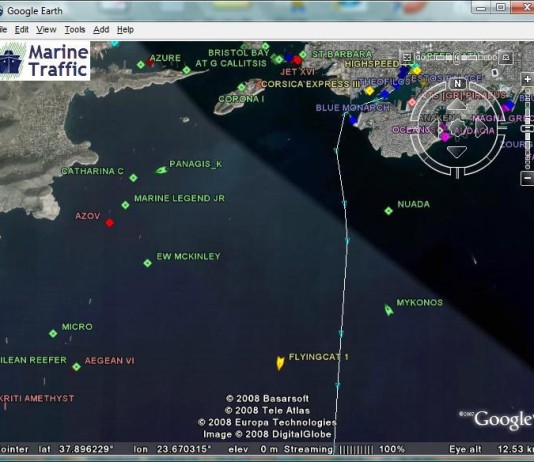Click the PANAGIS_K ship label
This screenshot has width=534, height=462.
pos(195,164)
